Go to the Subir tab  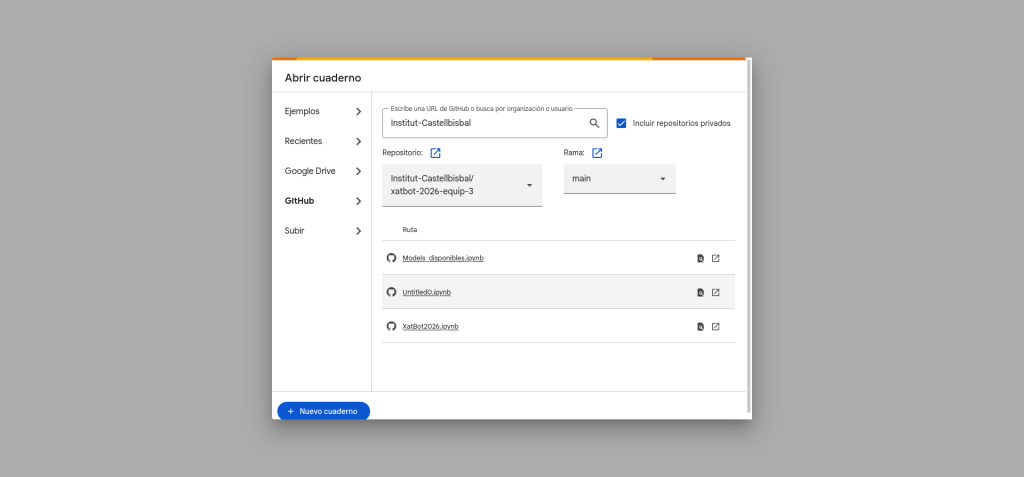pyautogui.click(x=322, y=231)
